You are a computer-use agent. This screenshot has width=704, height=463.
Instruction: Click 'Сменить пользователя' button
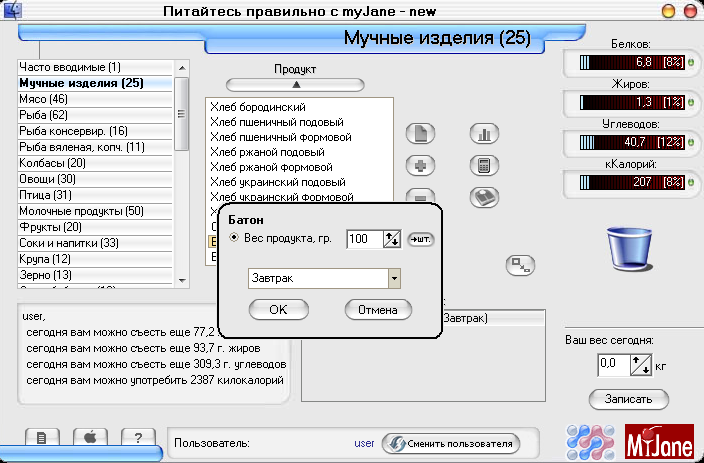452,443
